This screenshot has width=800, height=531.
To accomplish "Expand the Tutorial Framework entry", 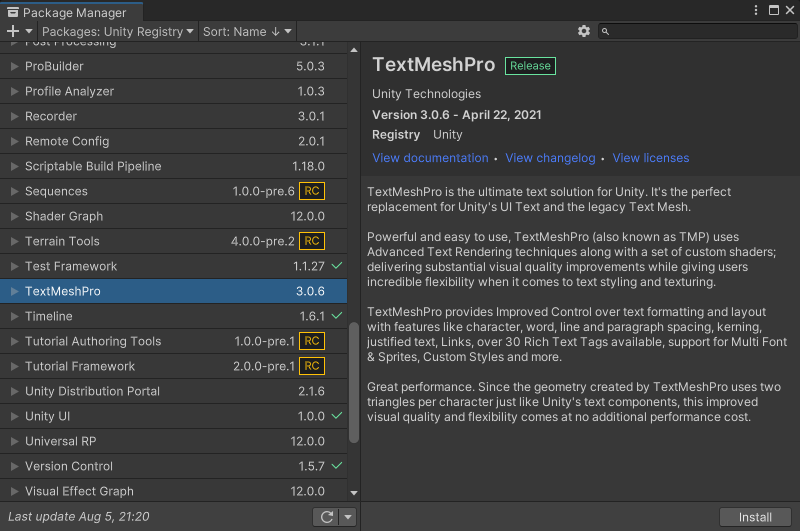I will 14,366.
